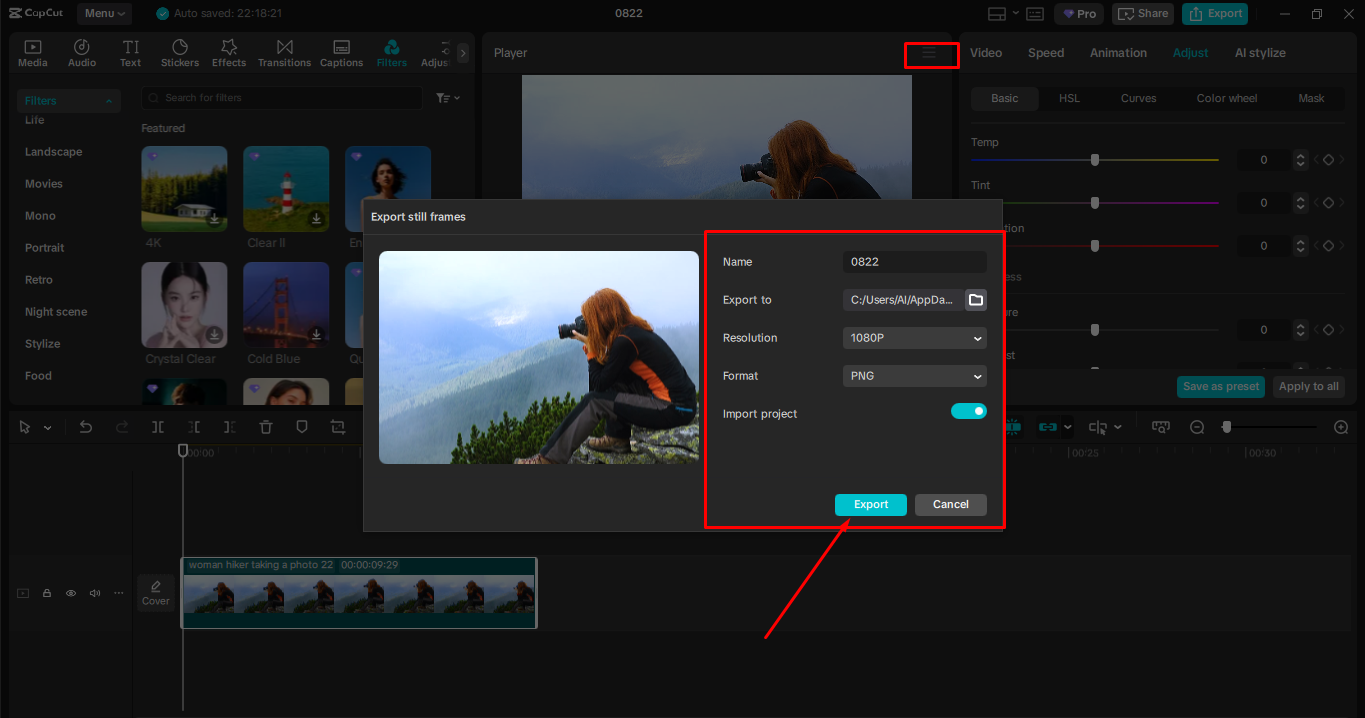
Task: Select the Split tool in the timeline toolbar
Action: 157,427
